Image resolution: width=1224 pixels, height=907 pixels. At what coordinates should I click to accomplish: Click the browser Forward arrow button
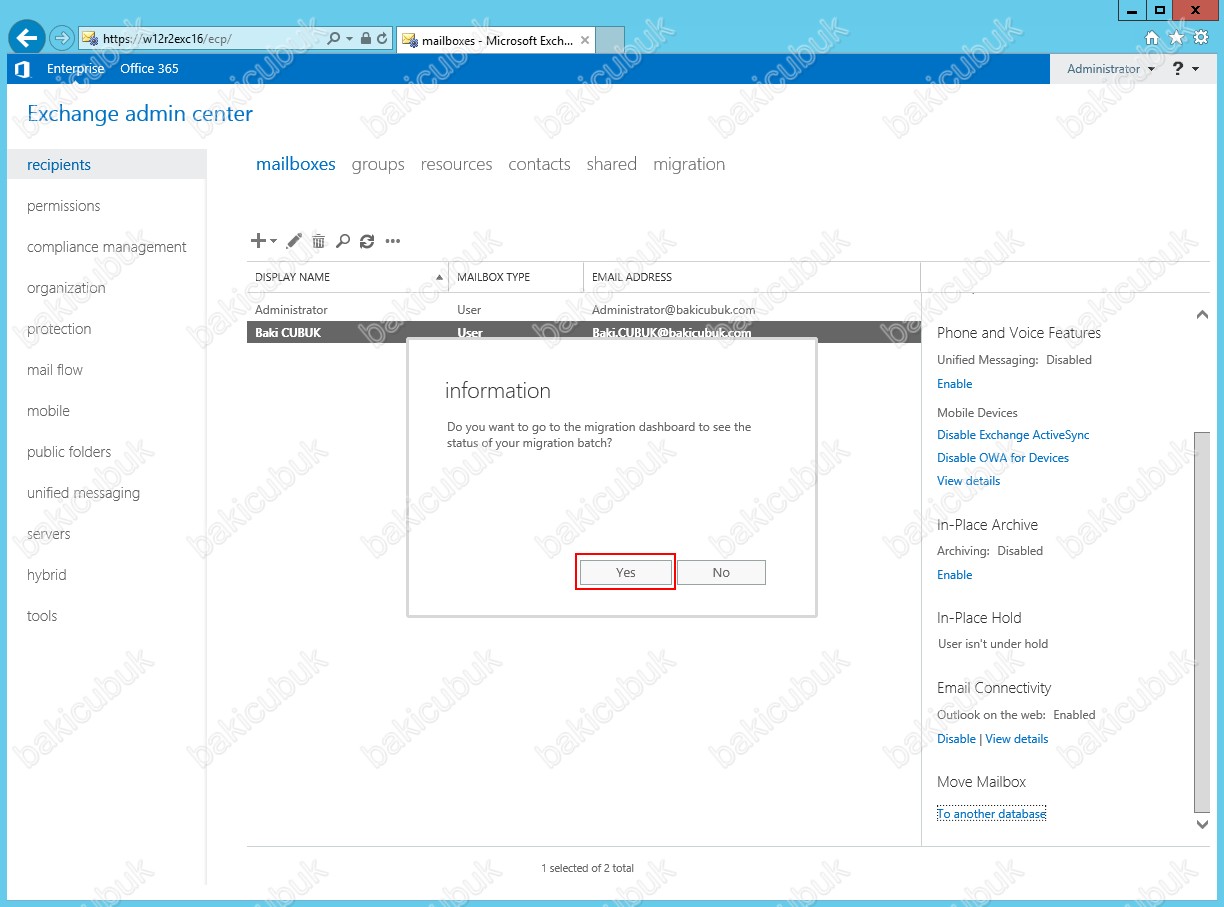coord(61,38)
